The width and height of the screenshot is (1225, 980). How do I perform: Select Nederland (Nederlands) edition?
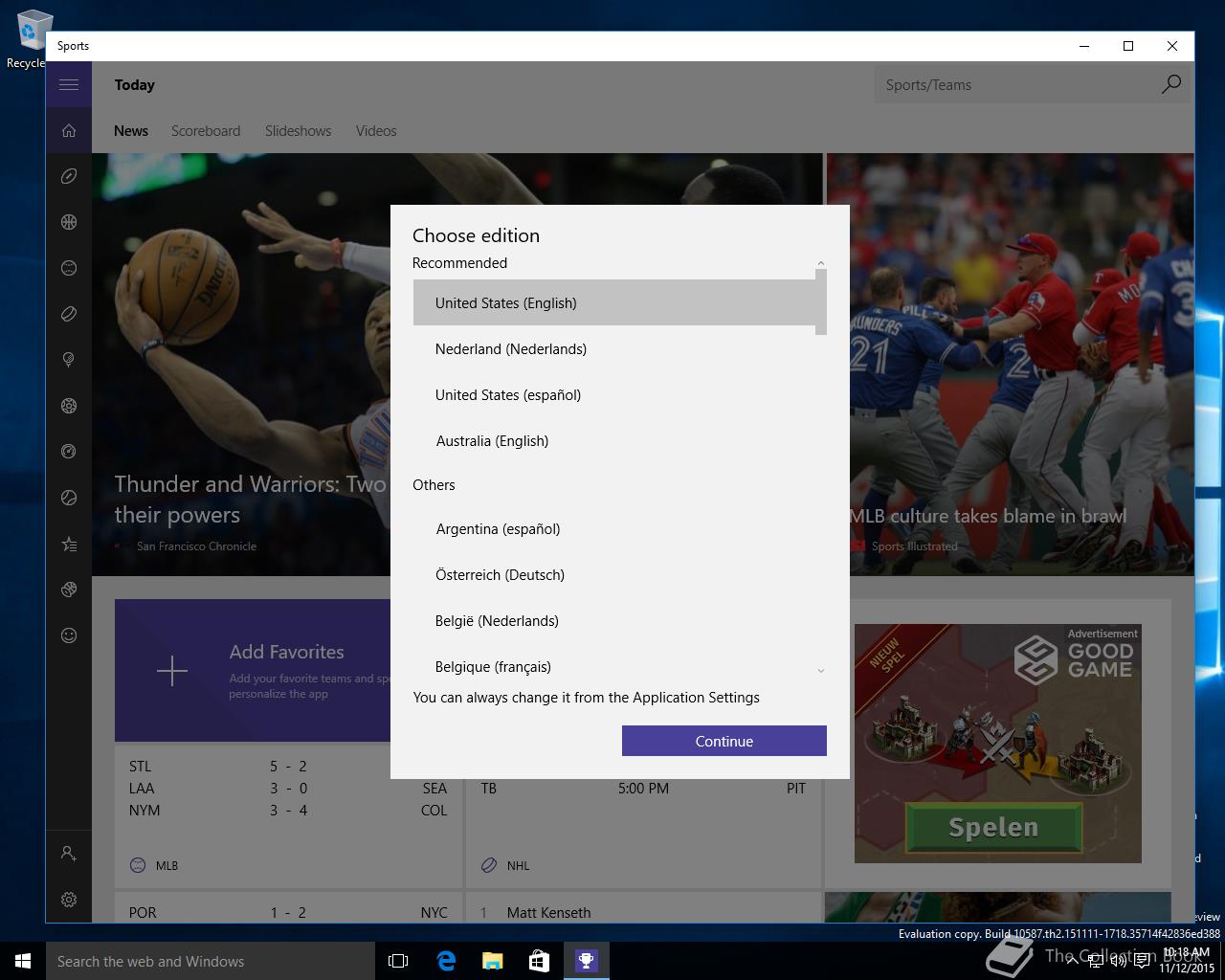click(x=614, y=349)
